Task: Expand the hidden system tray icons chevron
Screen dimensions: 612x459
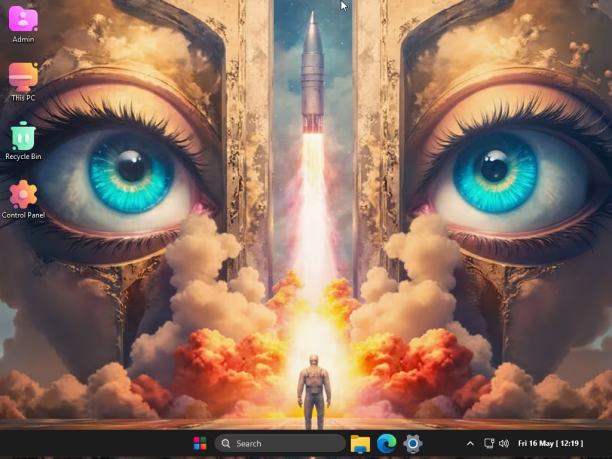Action: [470, 443]
